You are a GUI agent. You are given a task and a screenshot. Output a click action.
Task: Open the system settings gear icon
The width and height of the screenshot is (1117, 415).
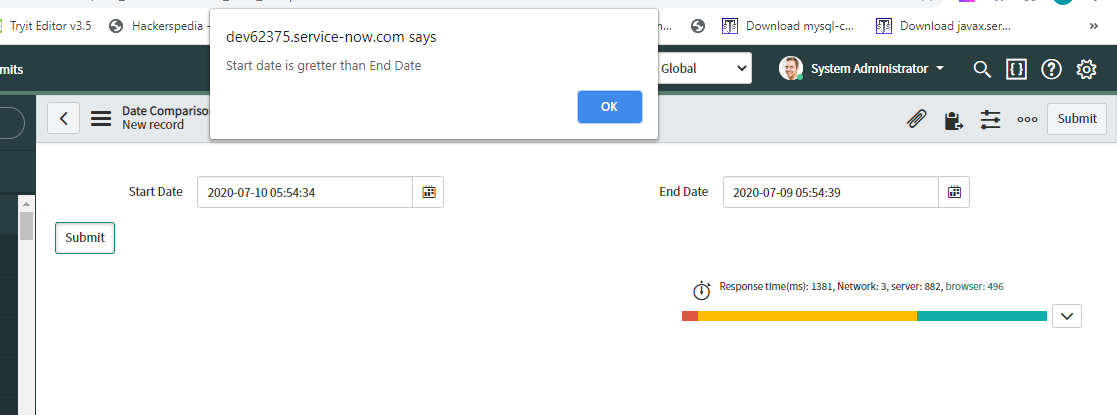click(1086, 69)
